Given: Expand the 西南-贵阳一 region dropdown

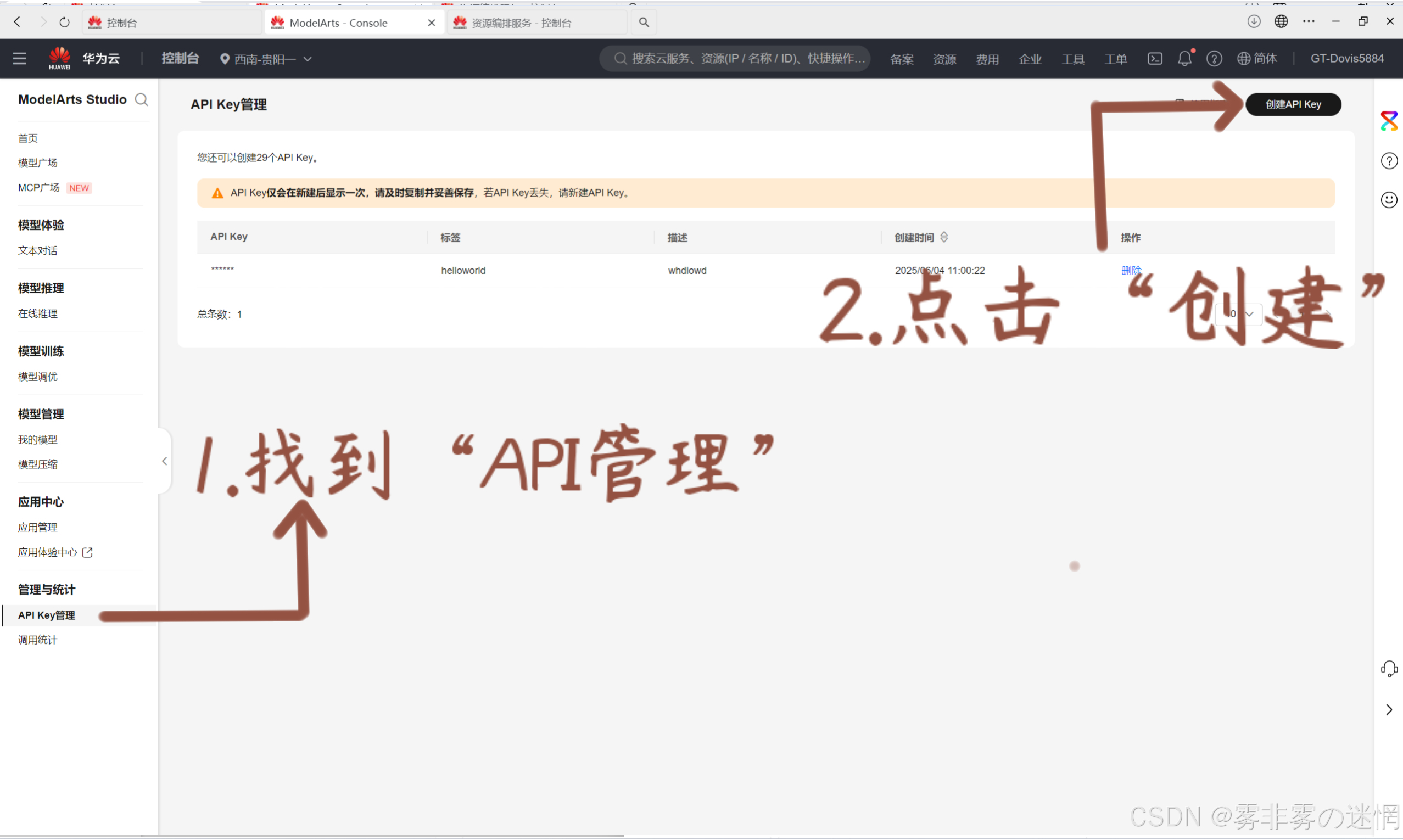Looking at the screenshot, I should pos(266,59).
